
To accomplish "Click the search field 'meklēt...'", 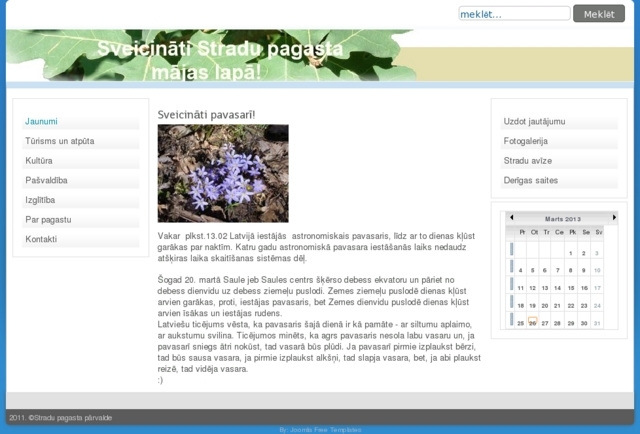I will [x=513, y=14].
